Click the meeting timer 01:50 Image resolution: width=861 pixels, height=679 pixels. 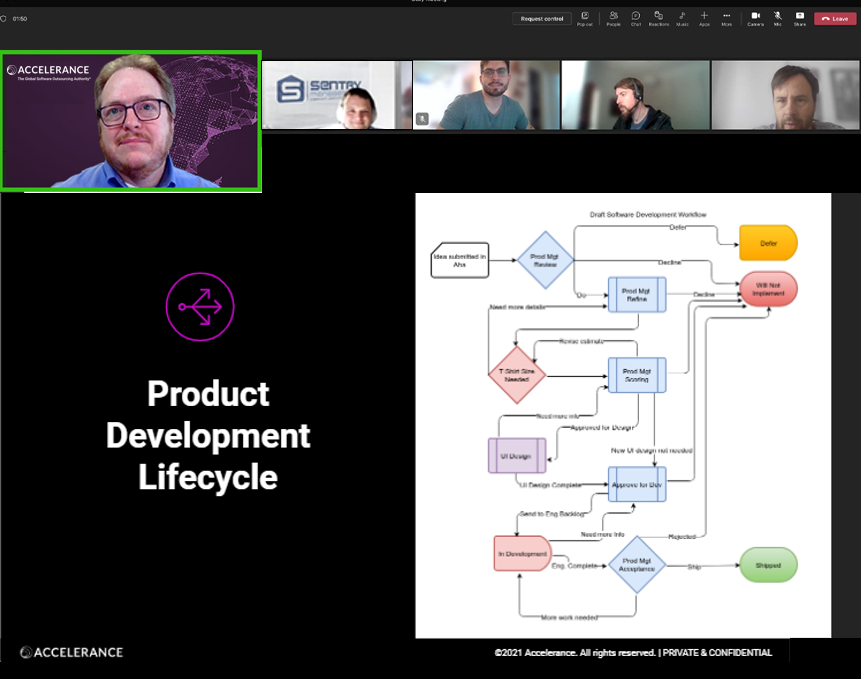click(x=20, y=19)
